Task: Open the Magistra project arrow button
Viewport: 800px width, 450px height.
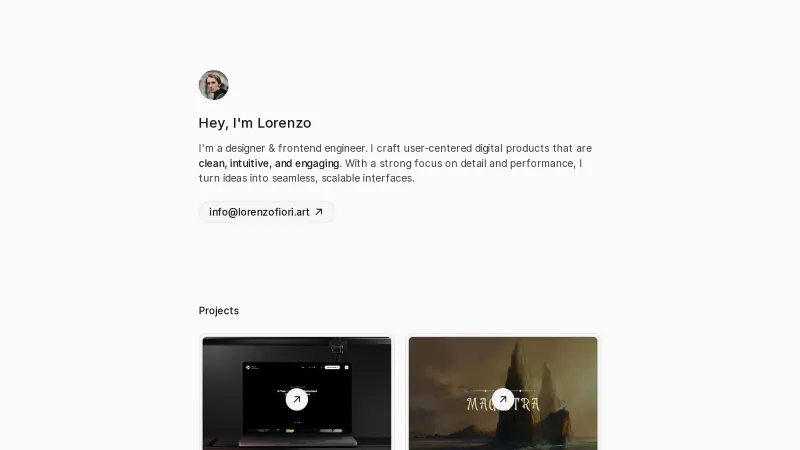Action: [x=503, y=399]
